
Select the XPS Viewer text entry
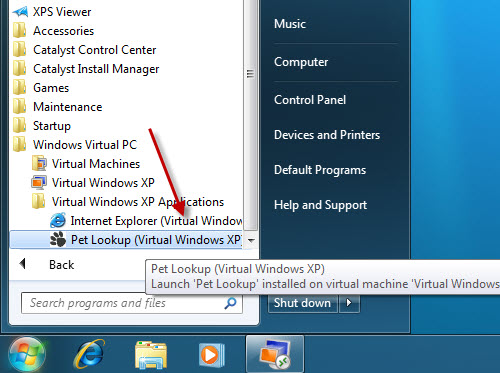pos(62,12)
